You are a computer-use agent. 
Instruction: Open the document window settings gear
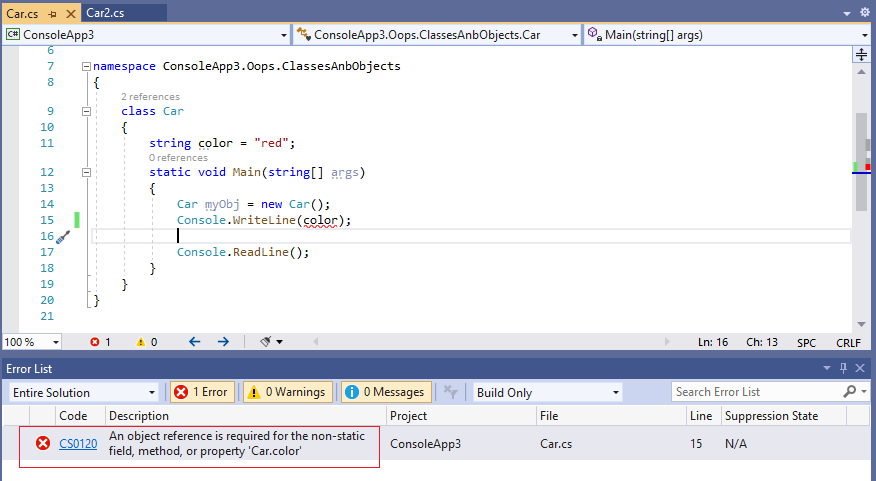point(865,12)
